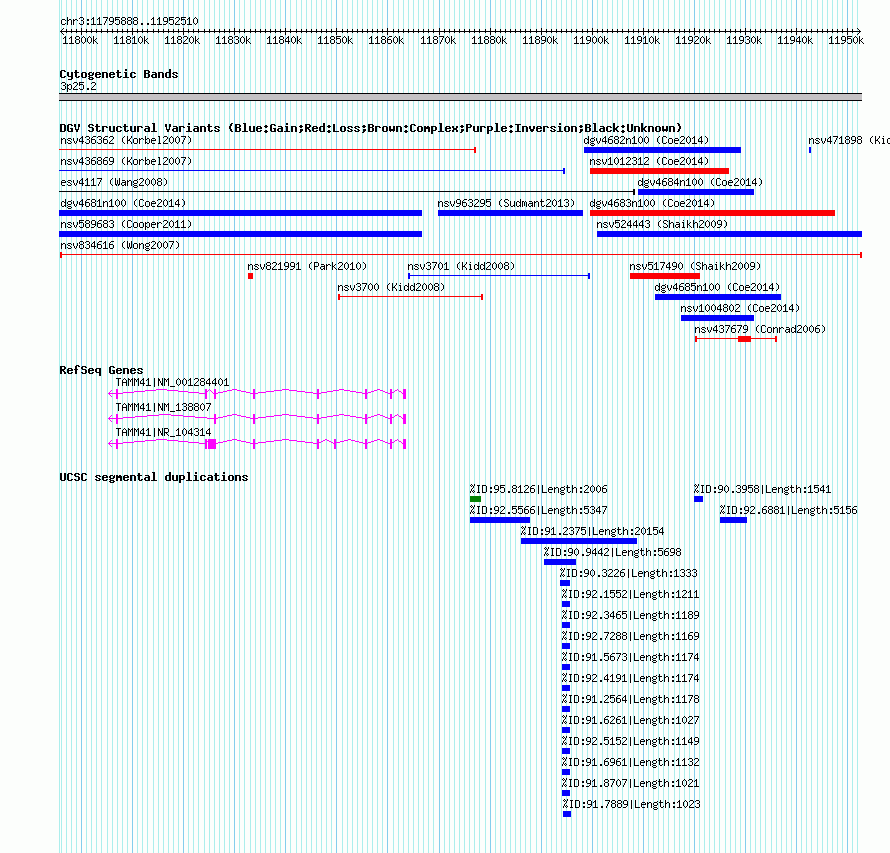The image size is (890, 853).
Task: Click the %ID:90.3958|Length:1541 duplication label
Action: click(x=762, y=489)
